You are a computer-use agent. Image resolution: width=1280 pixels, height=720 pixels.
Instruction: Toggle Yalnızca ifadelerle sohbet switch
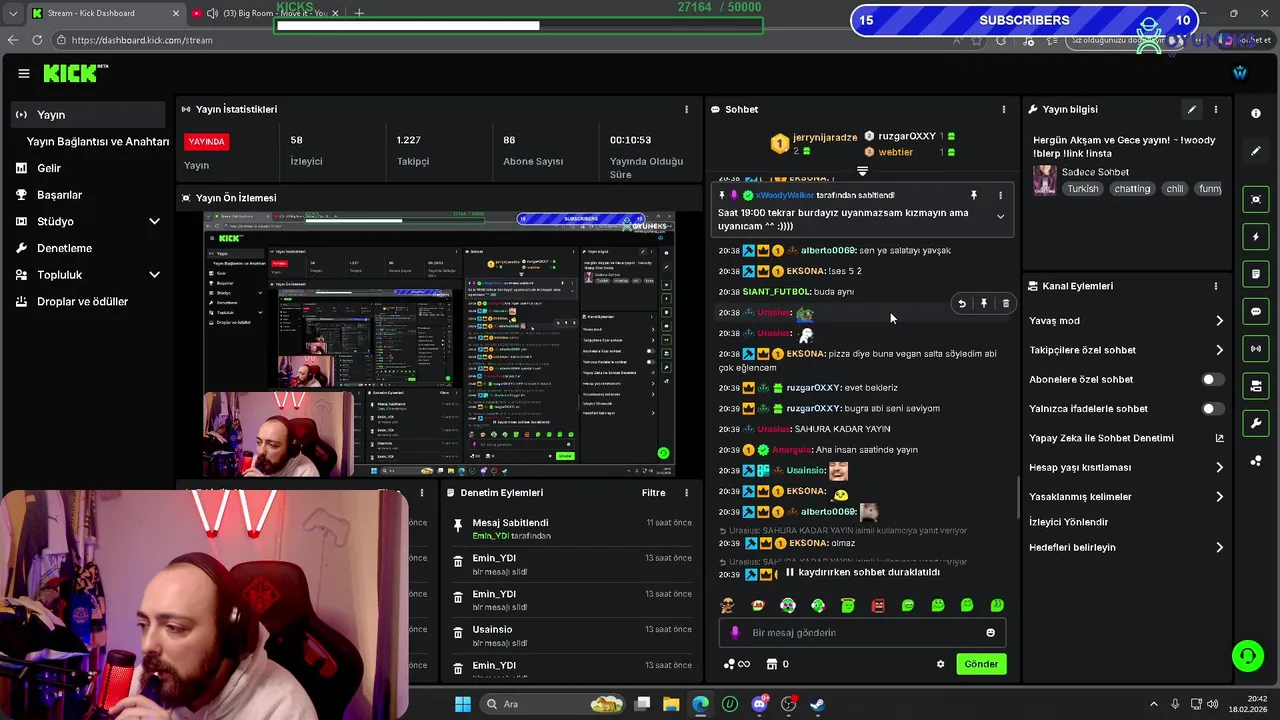[x=1212, y=409]
